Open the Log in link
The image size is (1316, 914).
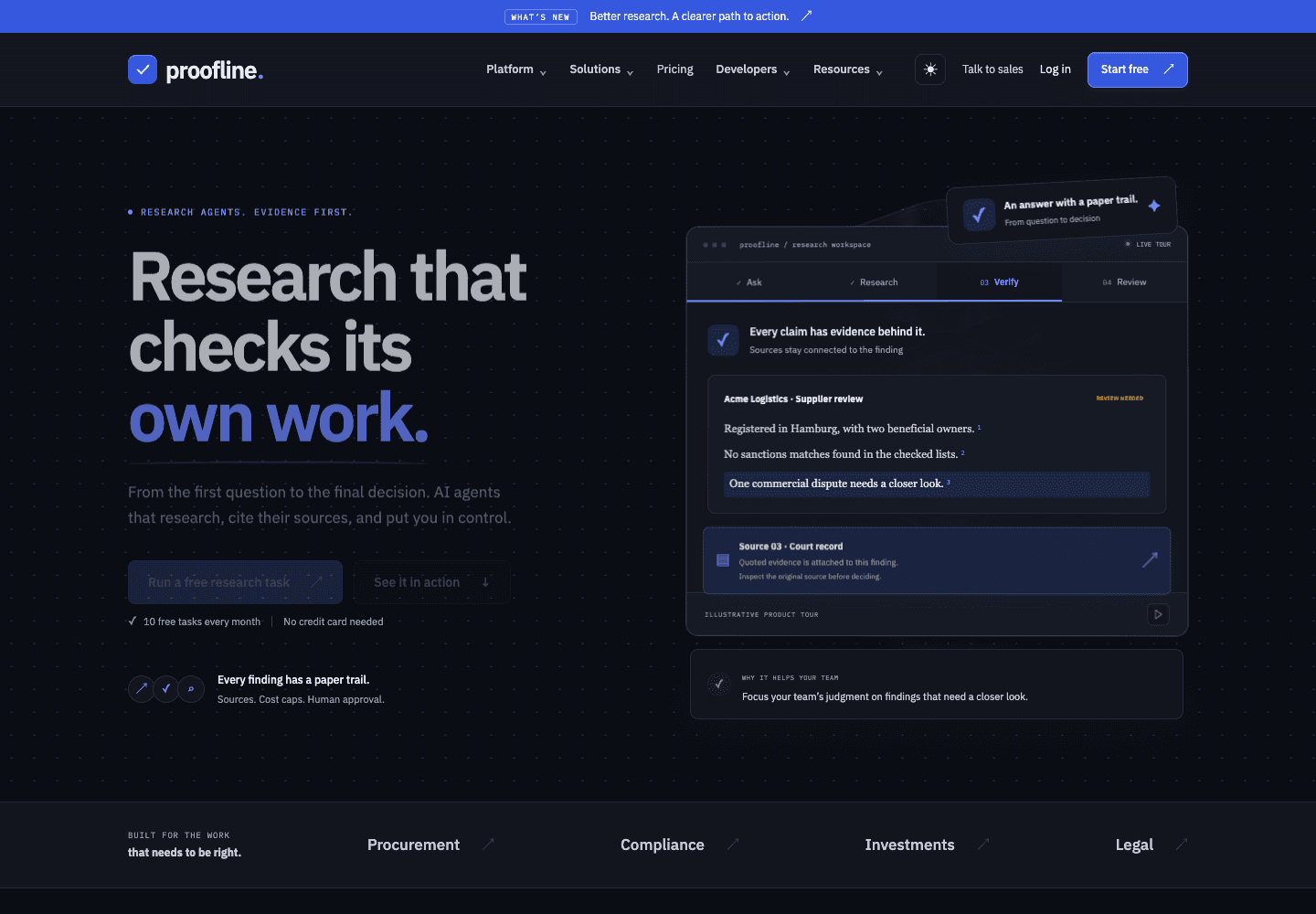coord(1056,69)
